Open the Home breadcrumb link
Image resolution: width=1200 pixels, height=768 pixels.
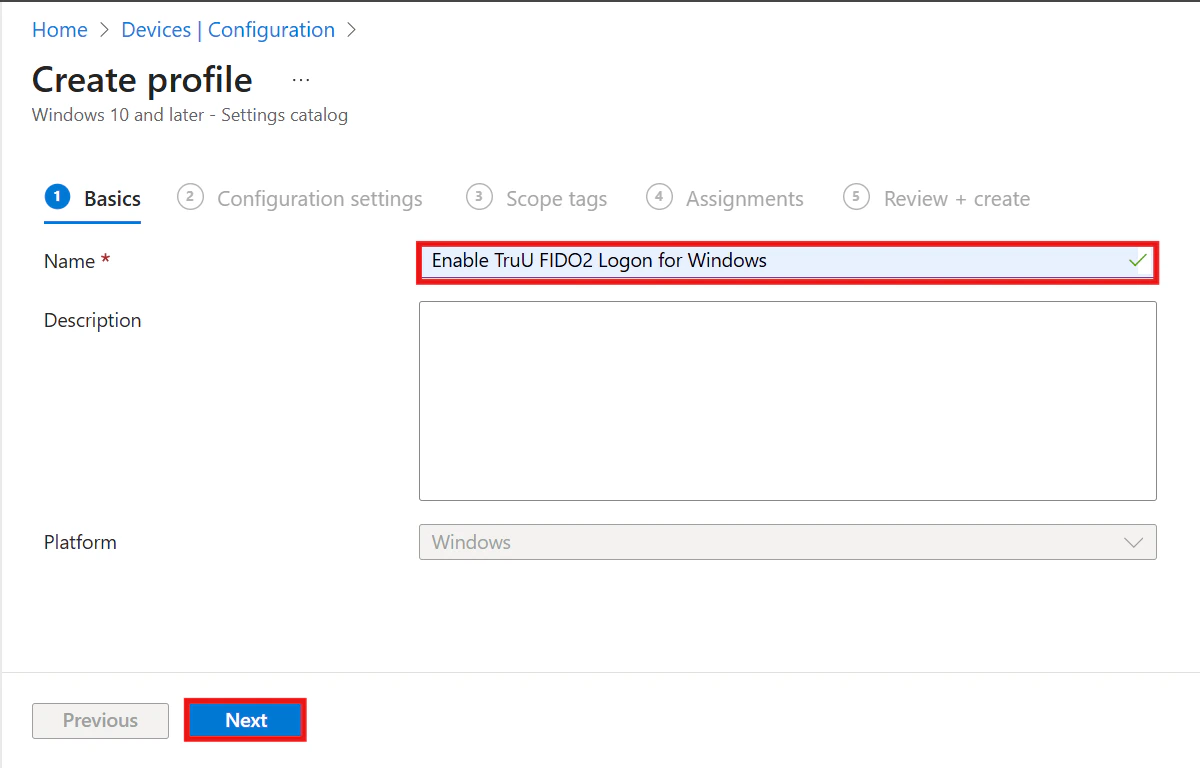tap(60, 30)
